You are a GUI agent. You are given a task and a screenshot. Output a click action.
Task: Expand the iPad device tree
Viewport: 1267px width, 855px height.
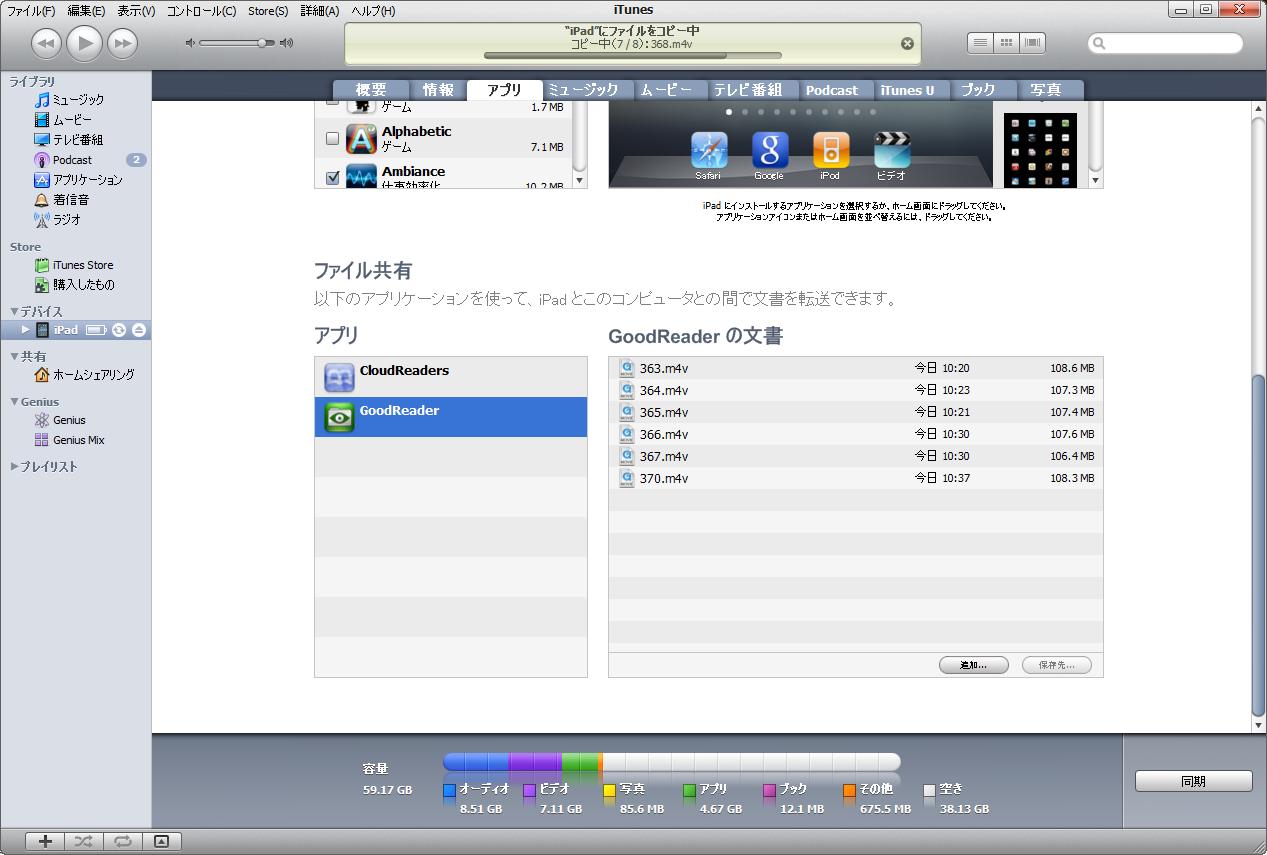[x=26, y=330]
